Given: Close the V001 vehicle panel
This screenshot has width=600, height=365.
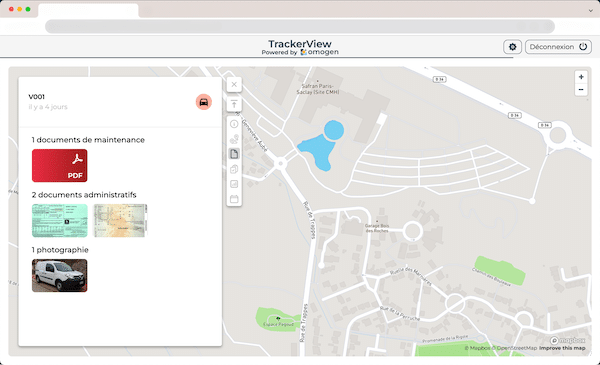Looking at the screenshot, I should pyautogui.click(x=234, y=85).
